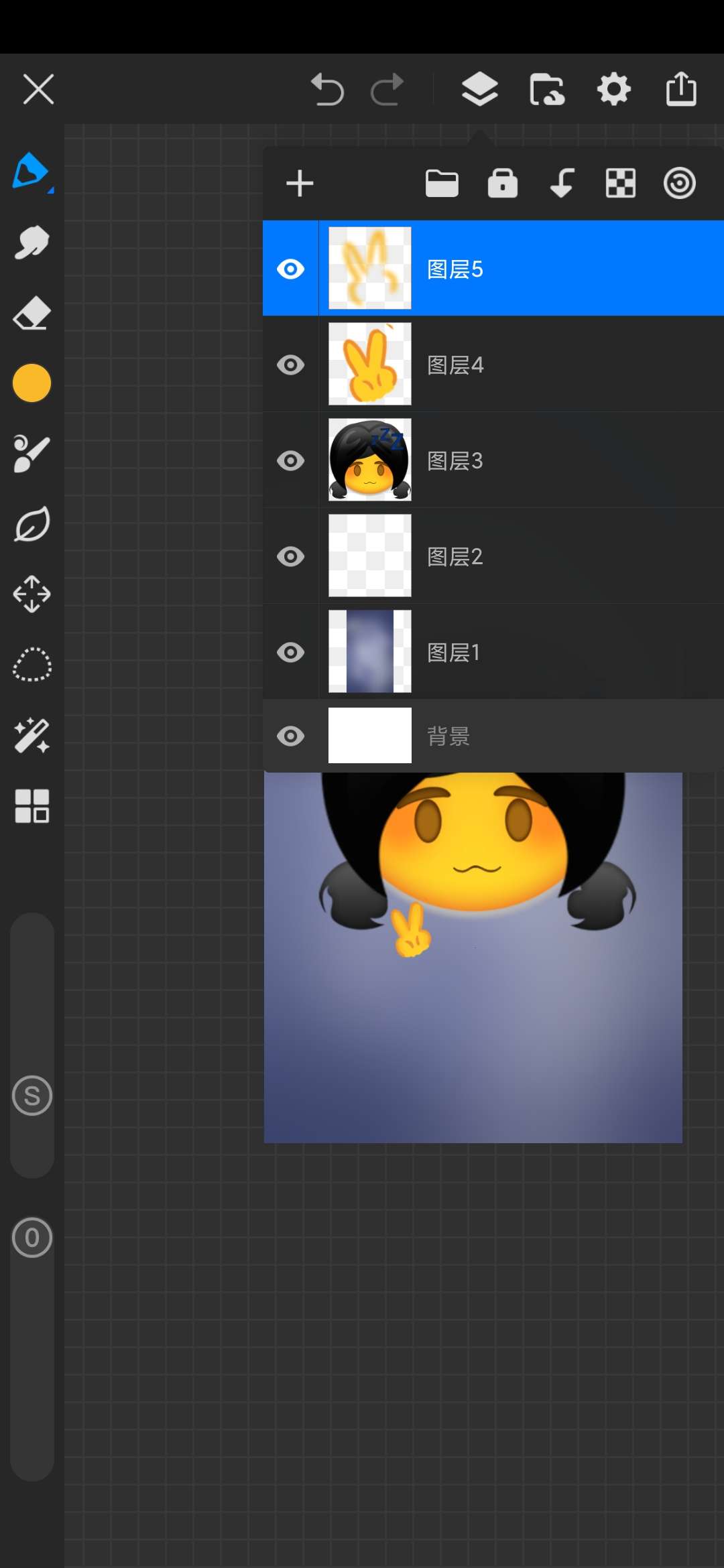Click the 图层5 layer name
Image resolution: width=724 pixels, height=1568 pixels.
tap(455, 269)
